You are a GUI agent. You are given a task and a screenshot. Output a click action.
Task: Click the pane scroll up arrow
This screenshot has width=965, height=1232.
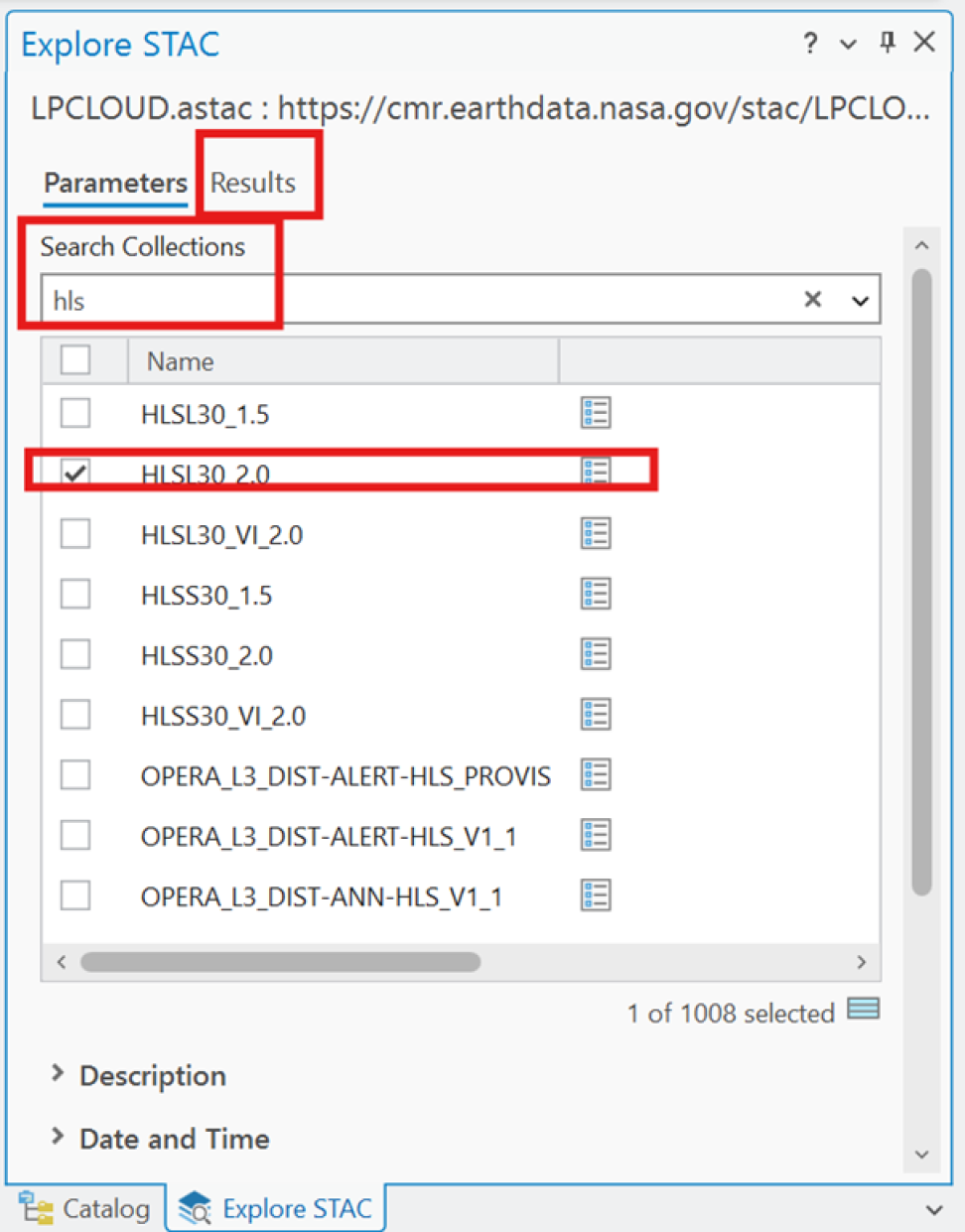pyautogui.click(x=921, y=245)
